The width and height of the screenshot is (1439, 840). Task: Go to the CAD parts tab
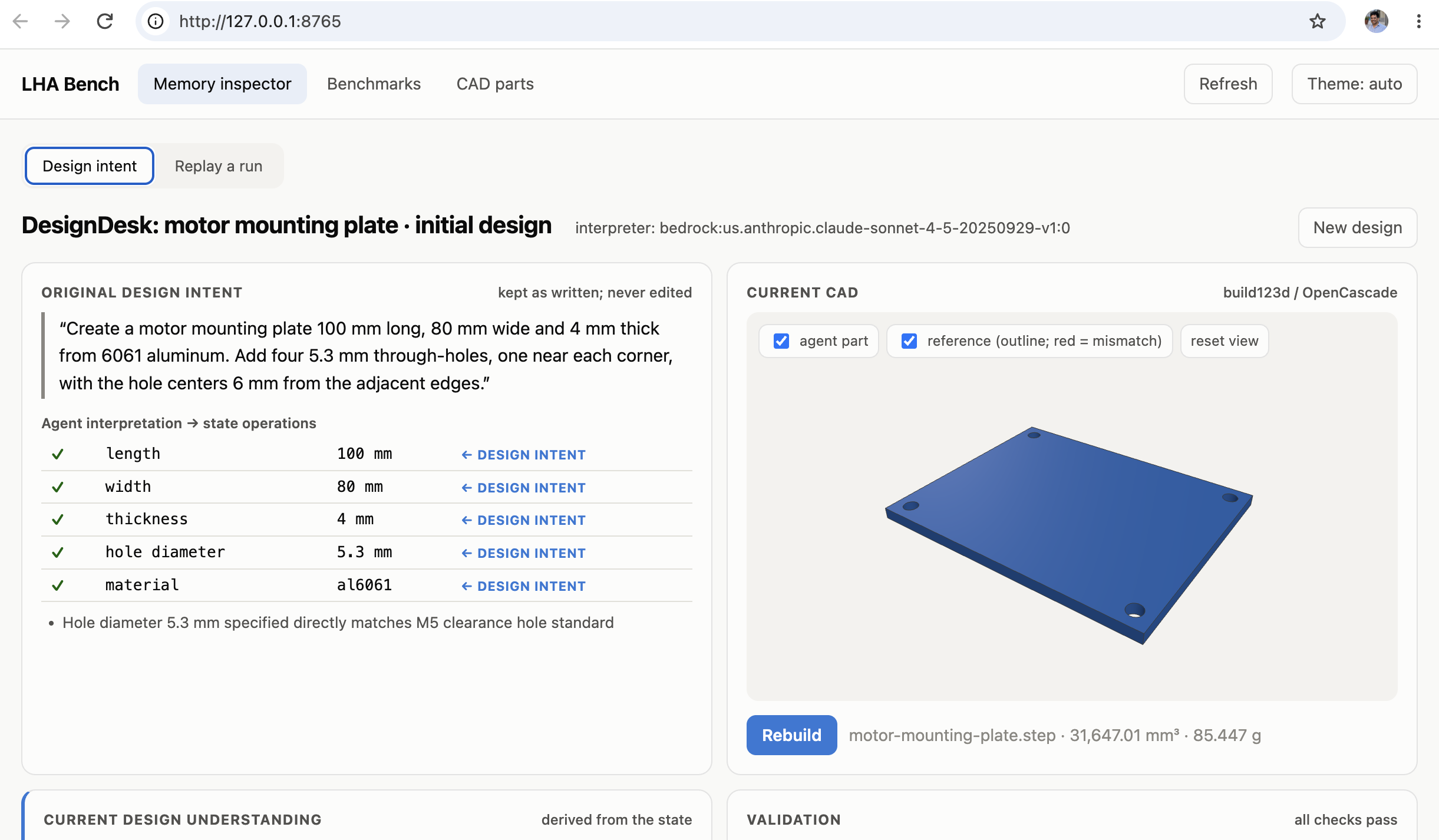495,84
